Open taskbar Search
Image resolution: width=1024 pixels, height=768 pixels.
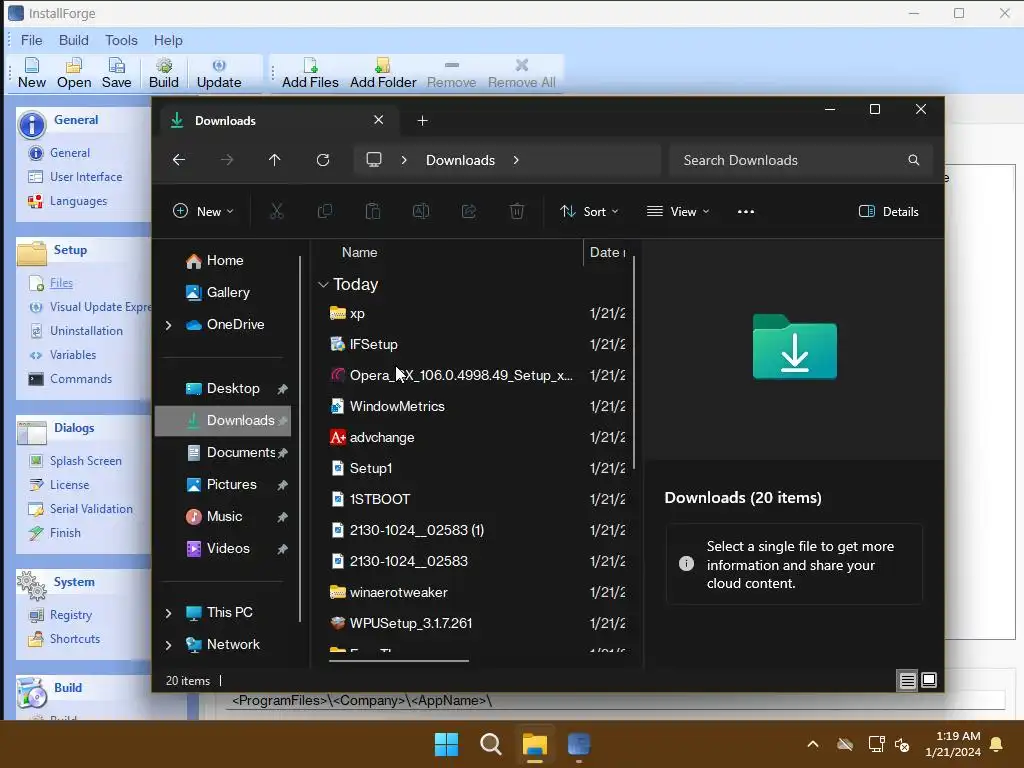pos(490,744)
